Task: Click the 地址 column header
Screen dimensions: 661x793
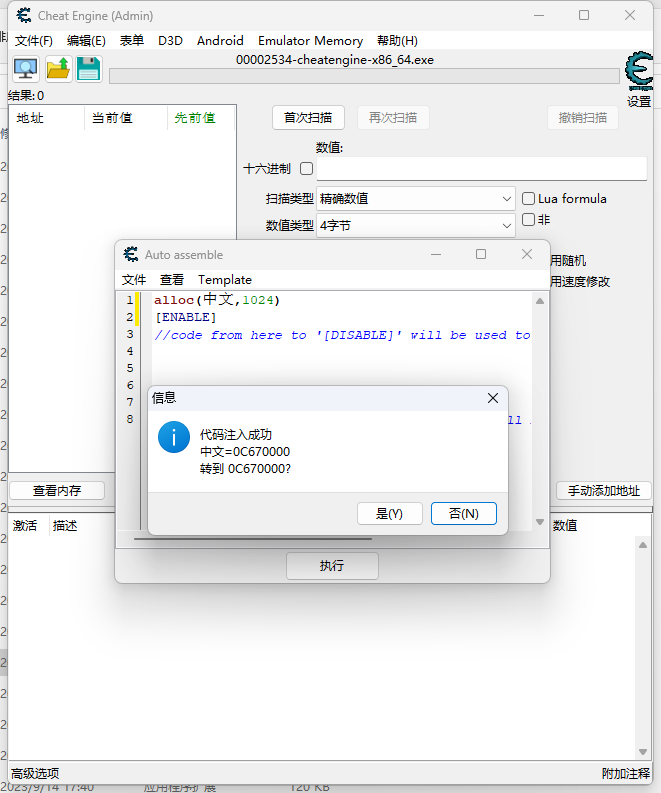Action: click(x=48, y=118)
